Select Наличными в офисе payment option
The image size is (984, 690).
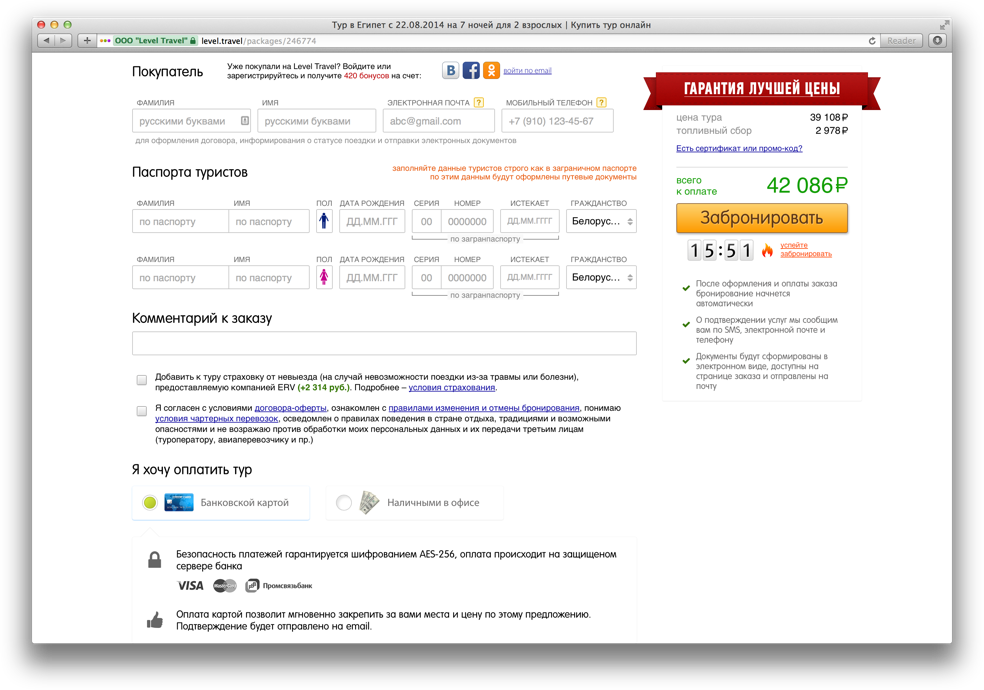(415, 502)
